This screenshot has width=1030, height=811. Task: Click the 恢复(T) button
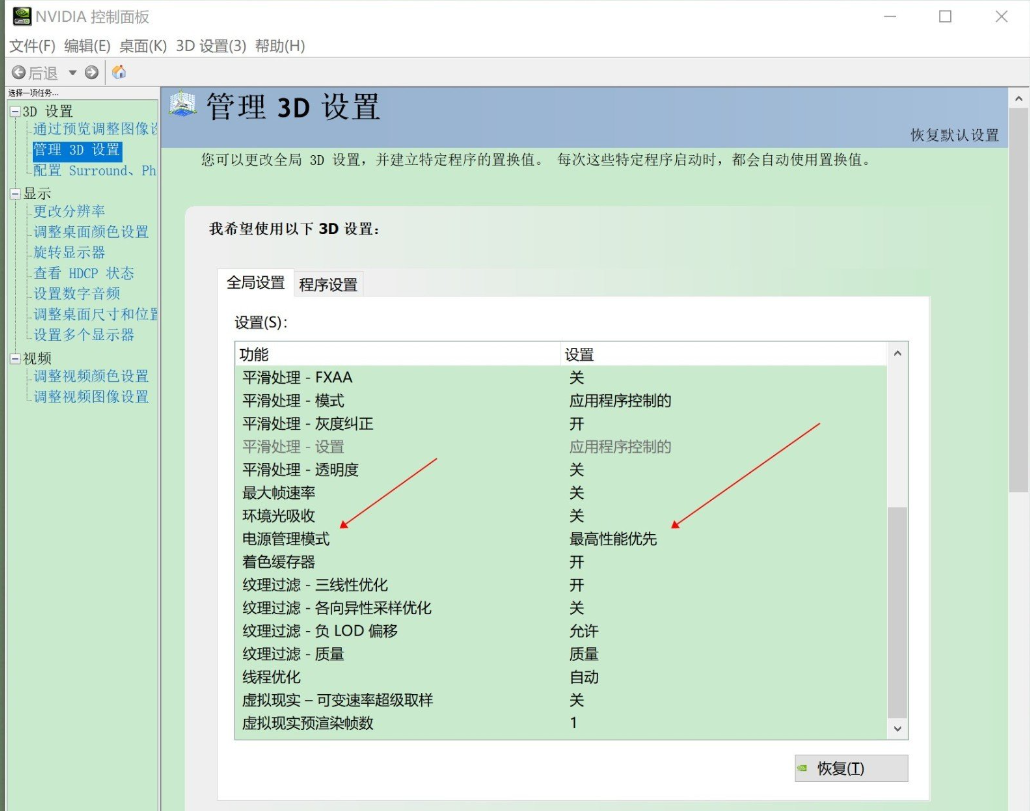pyautogui.click(x=851, y=768)
